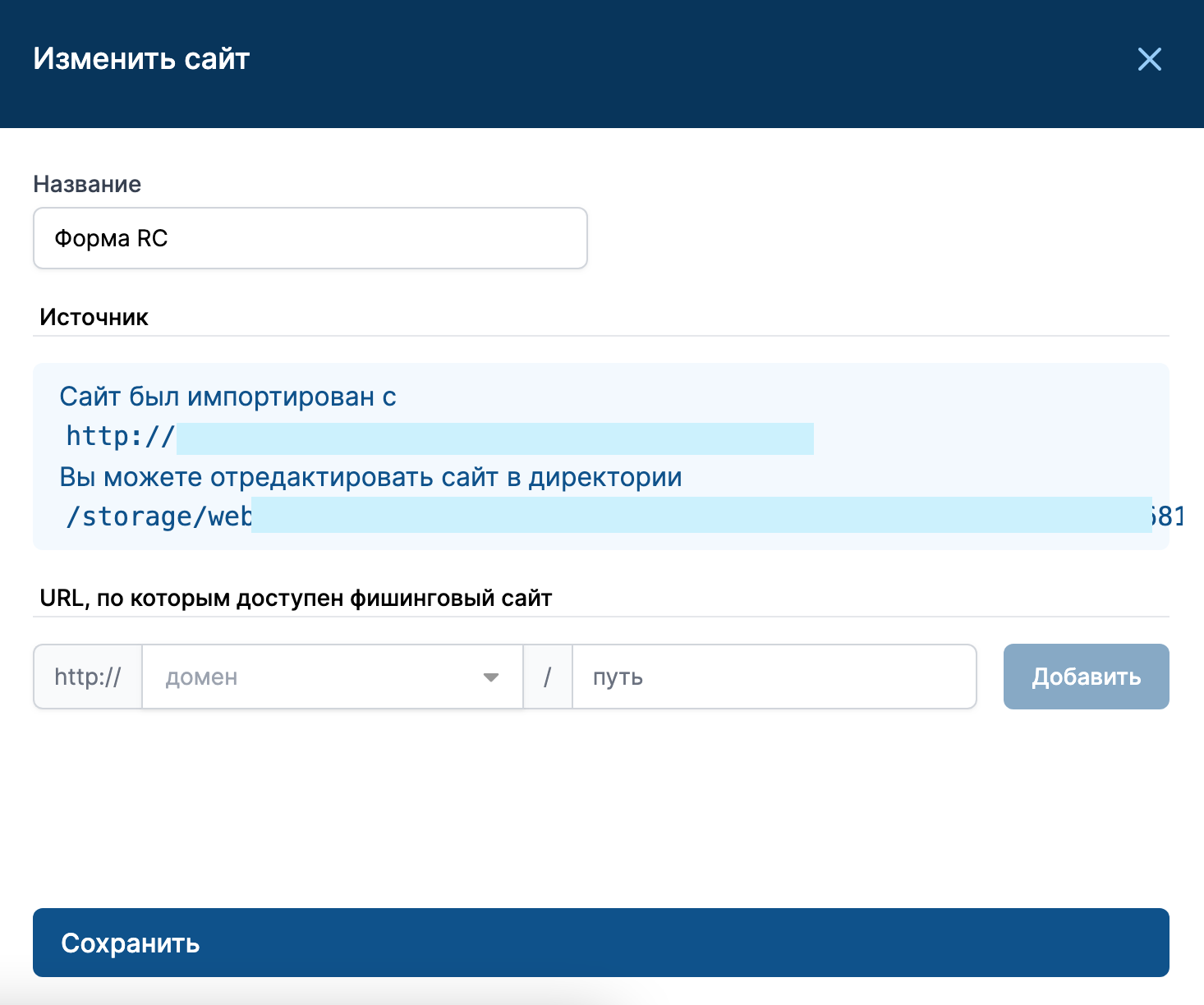
Task: Close the Изменить сайт dialog
Action: click(1149, 59)
